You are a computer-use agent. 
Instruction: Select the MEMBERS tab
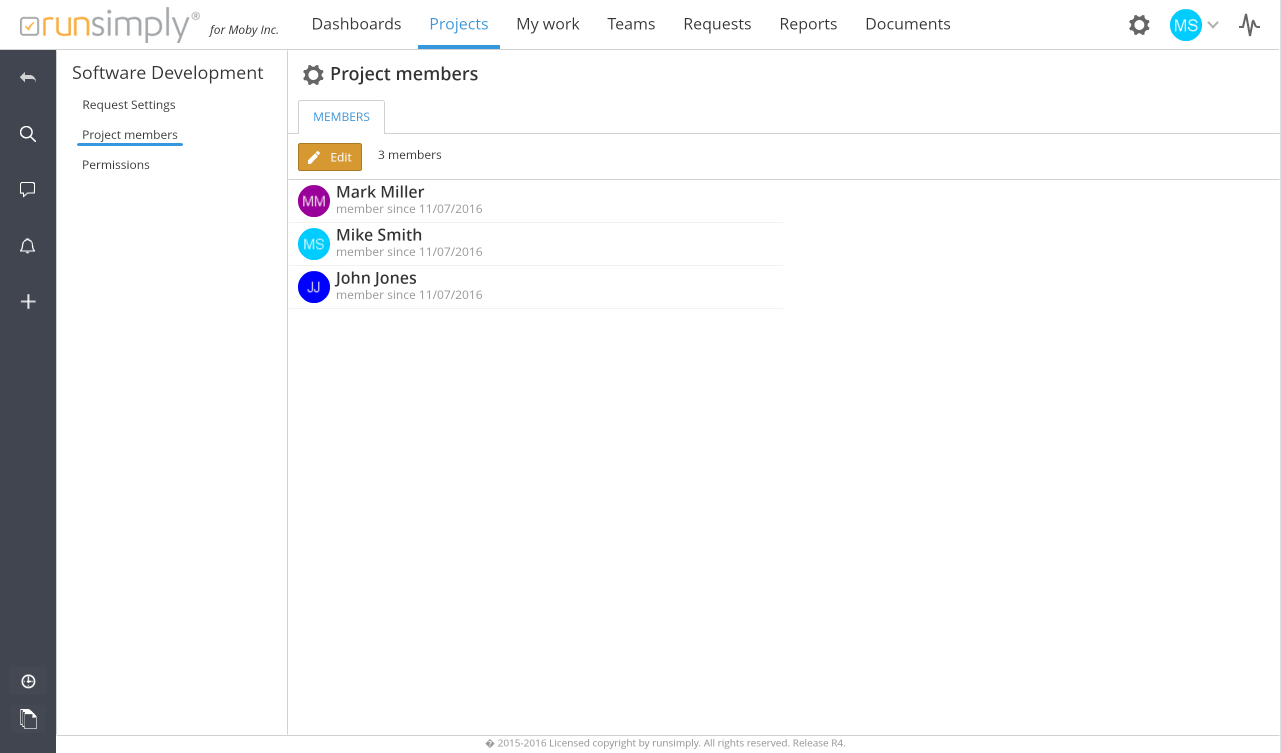tap(341, 117)
